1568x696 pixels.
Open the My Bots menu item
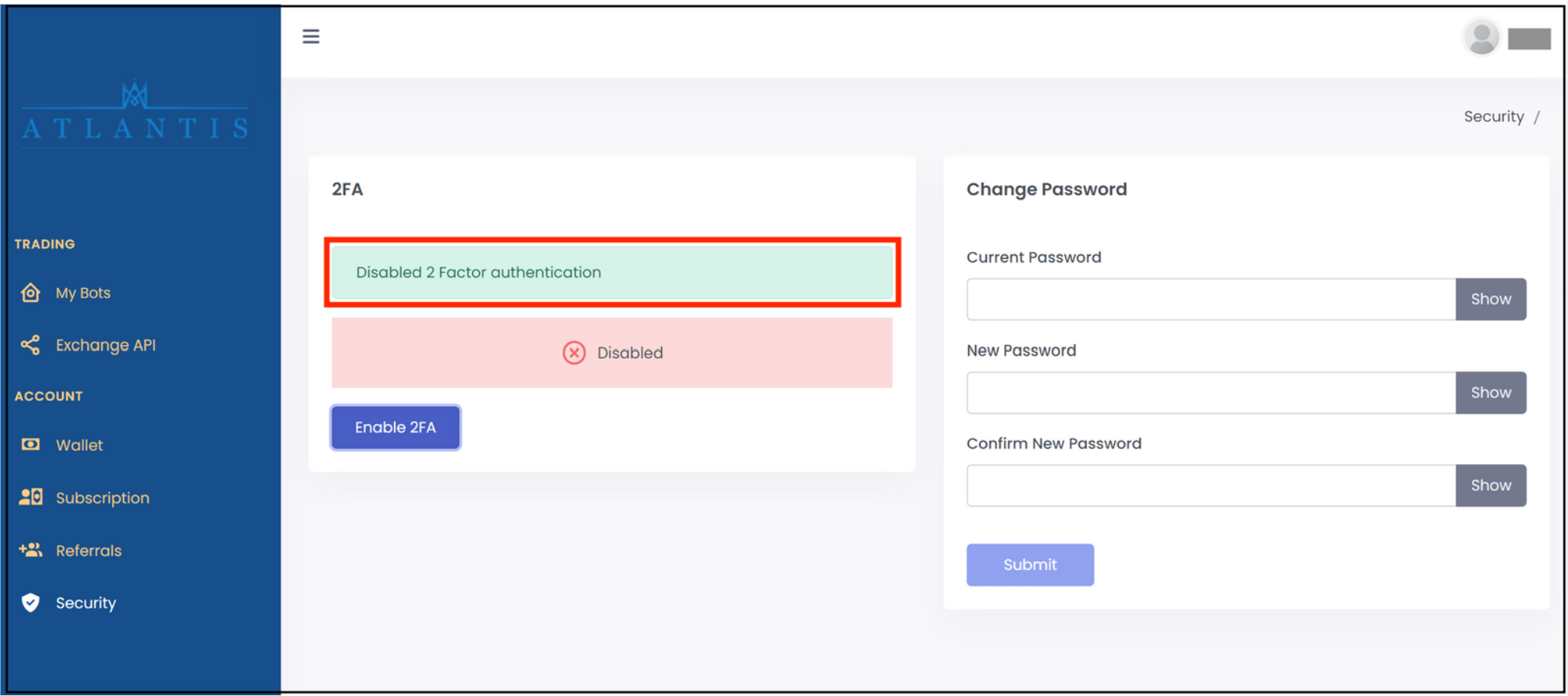click(x=83, y=293)
